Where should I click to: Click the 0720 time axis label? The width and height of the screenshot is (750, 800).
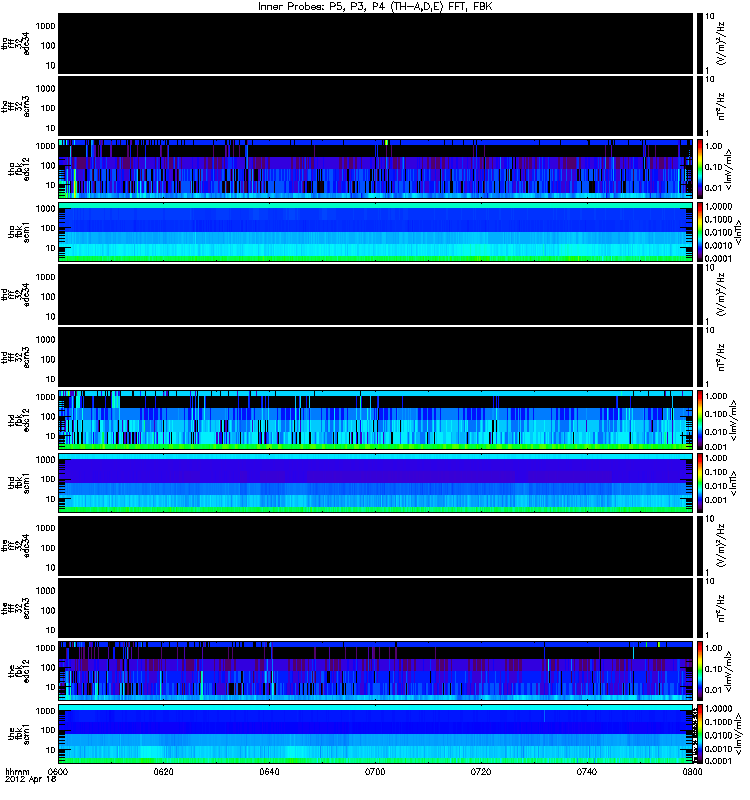point(481,771)
